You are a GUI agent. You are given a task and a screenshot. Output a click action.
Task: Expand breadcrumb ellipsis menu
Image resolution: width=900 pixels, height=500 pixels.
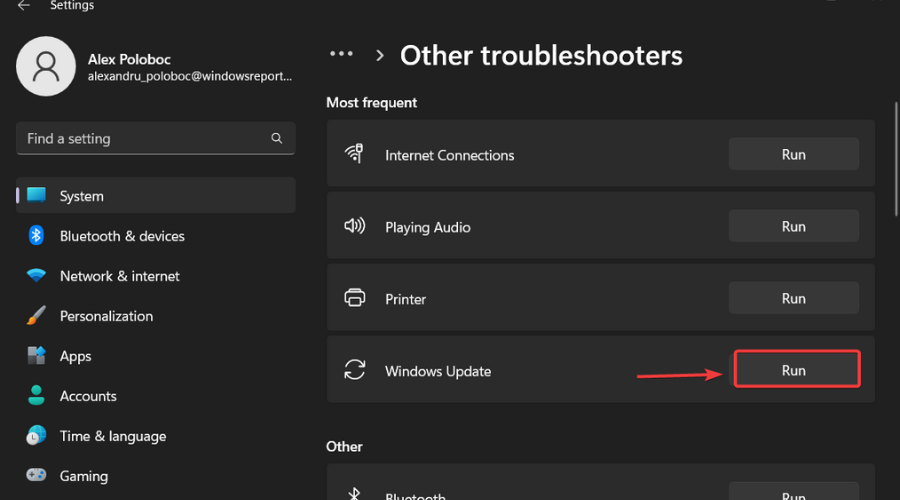(342, 55)
